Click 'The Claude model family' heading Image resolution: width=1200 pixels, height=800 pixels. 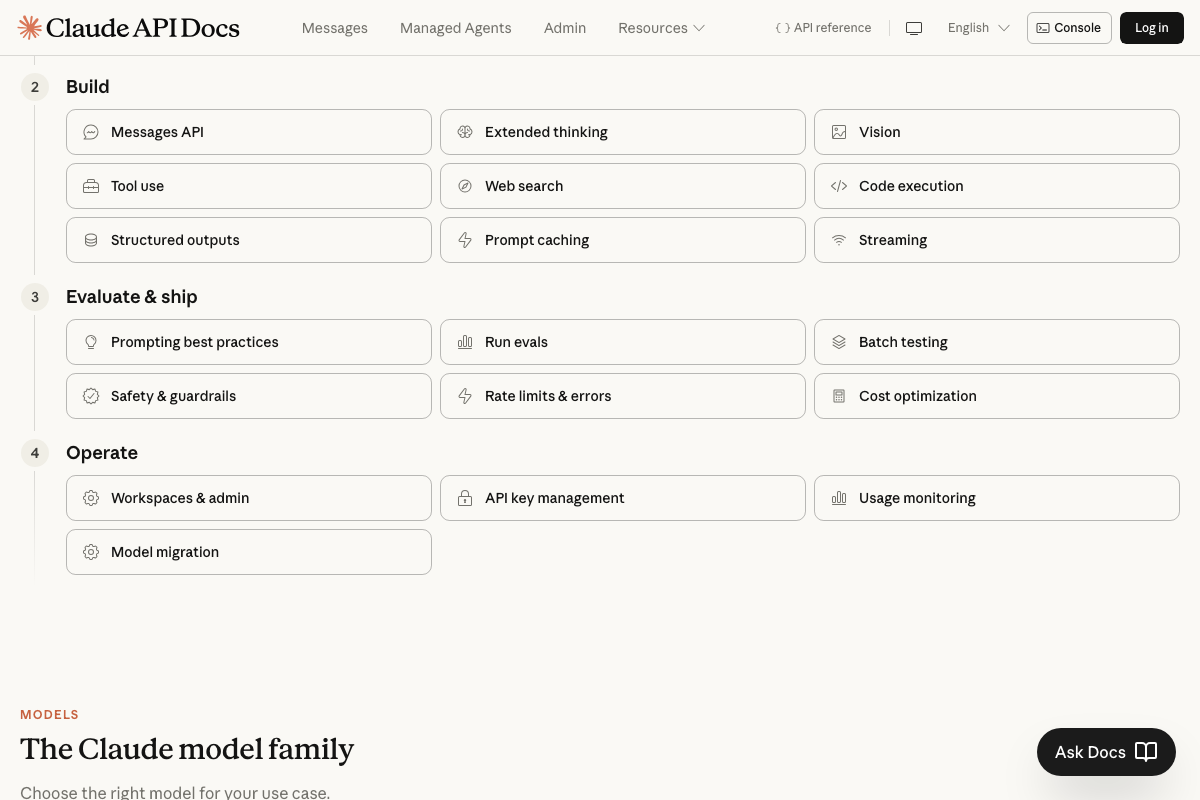tap(187, 749)
